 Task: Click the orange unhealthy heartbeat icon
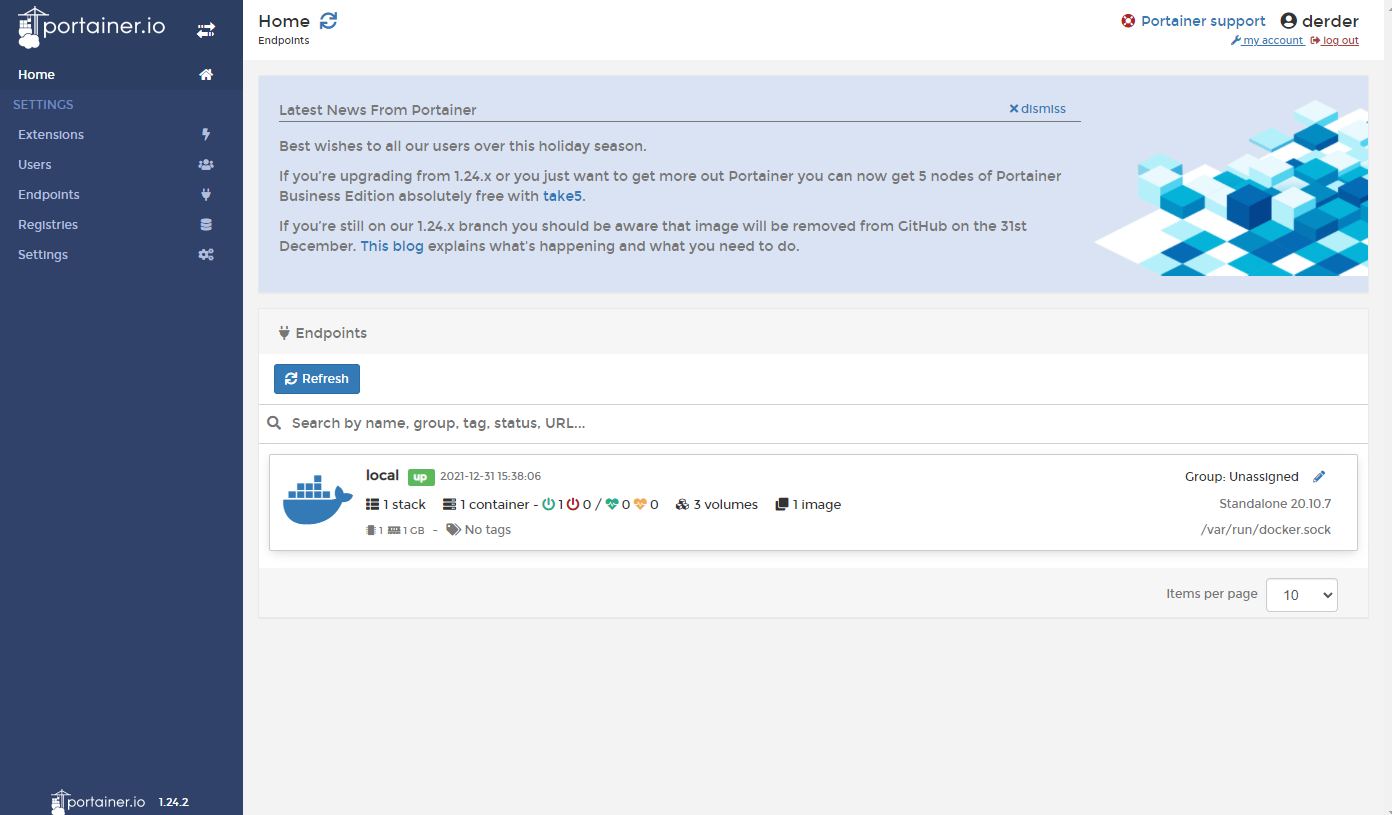pos(640,505)
